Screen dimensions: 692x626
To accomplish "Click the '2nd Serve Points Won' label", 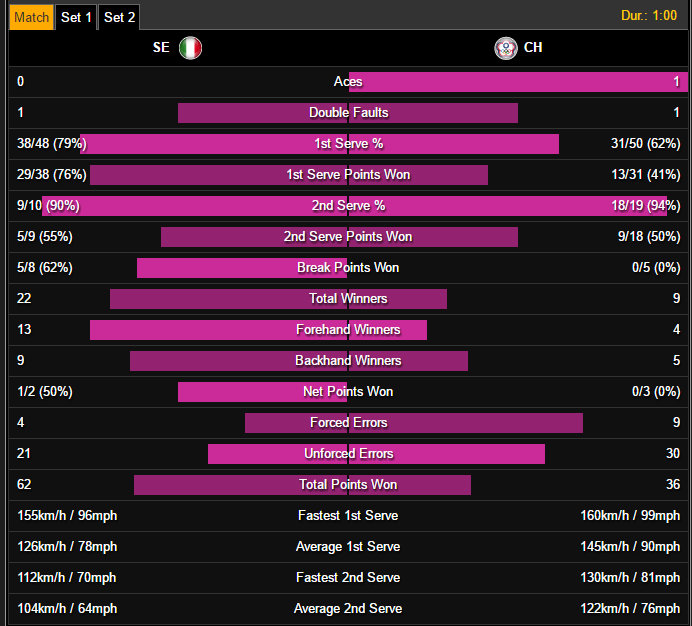I will [x=348, y=236].
